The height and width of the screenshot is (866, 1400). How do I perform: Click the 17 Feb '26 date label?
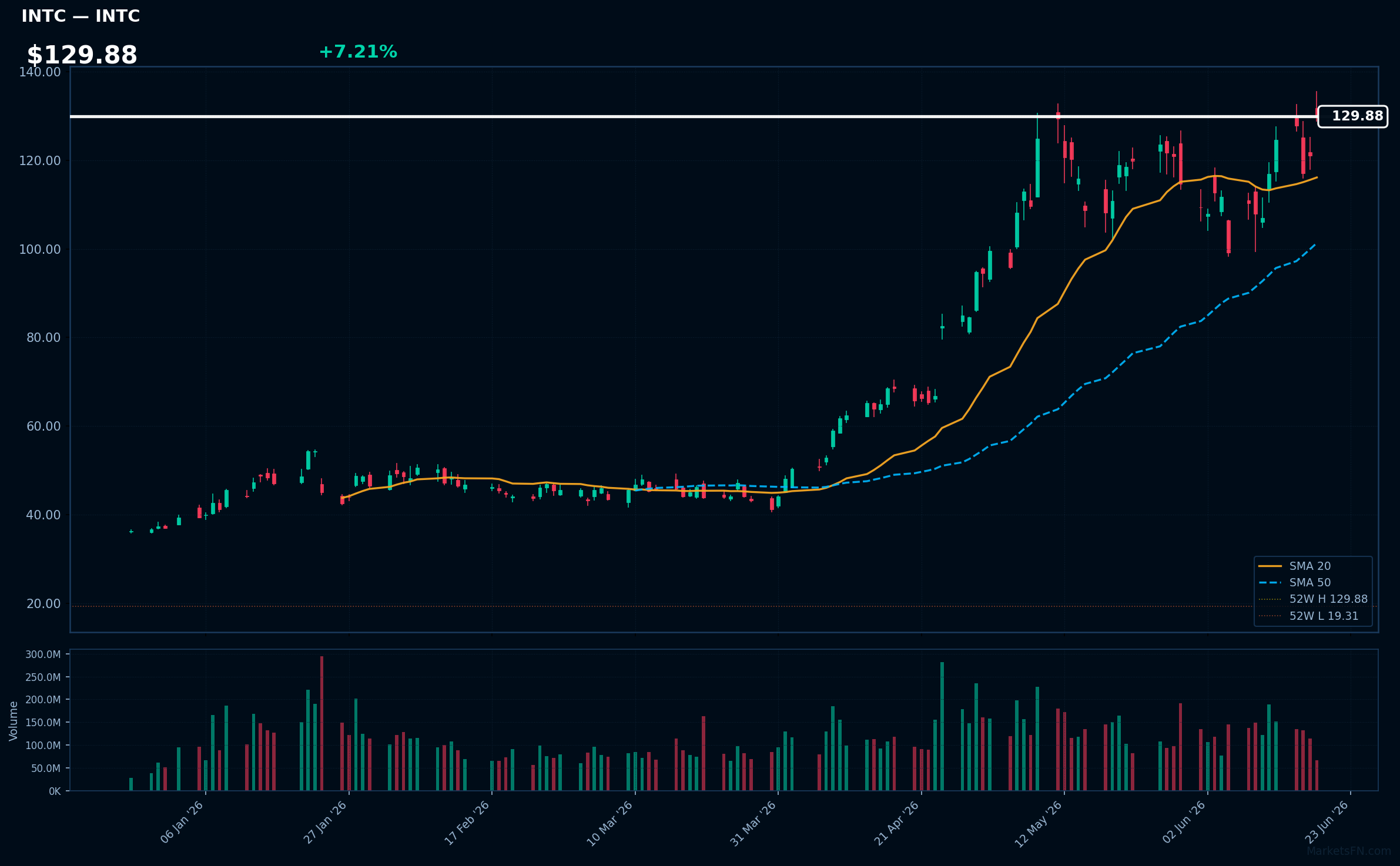click(x=467, y=823)
